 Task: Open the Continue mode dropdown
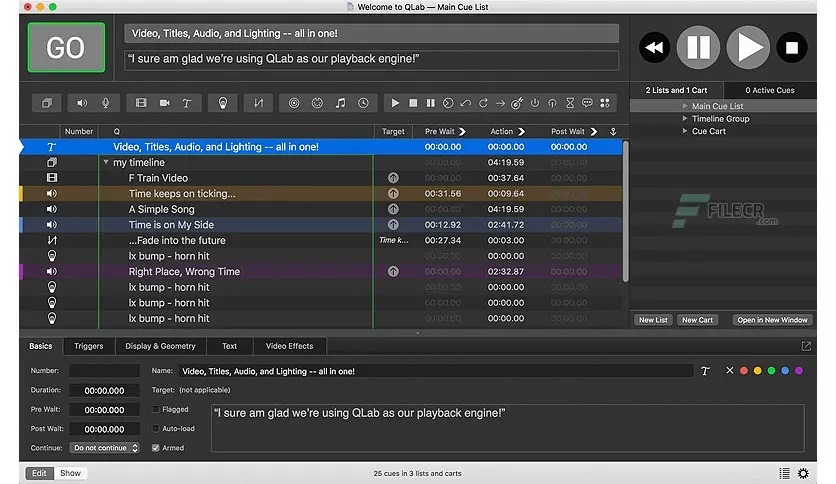[x=104, y=448]
